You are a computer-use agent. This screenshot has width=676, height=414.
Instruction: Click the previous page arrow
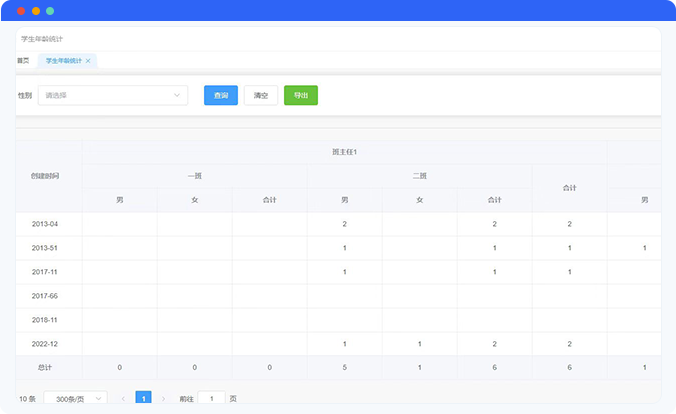pyautogui.click(x=123, y=398)
